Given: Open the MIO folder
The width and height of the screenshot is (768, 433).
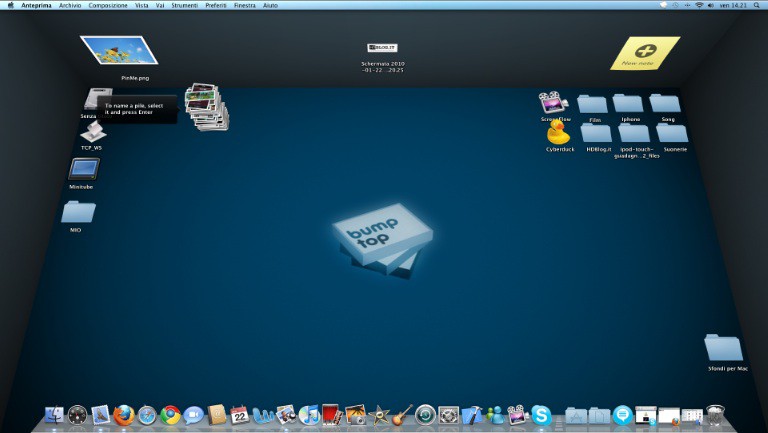Looking at the screenshot, I should 78,212.
